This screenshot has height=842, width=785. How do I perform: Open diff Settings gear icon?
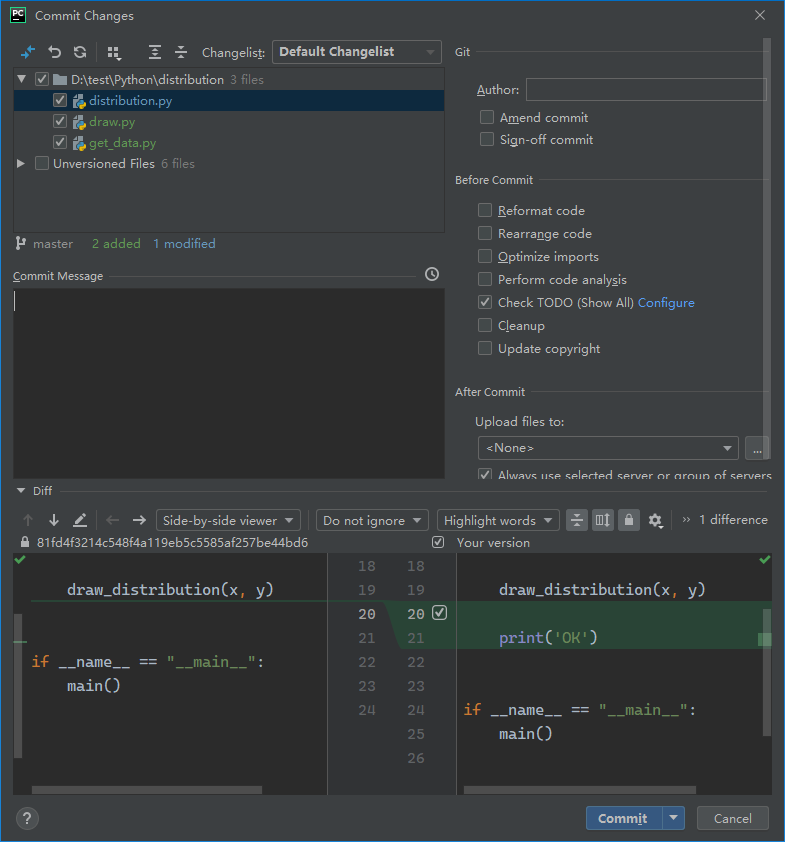(x=655, y=520)
